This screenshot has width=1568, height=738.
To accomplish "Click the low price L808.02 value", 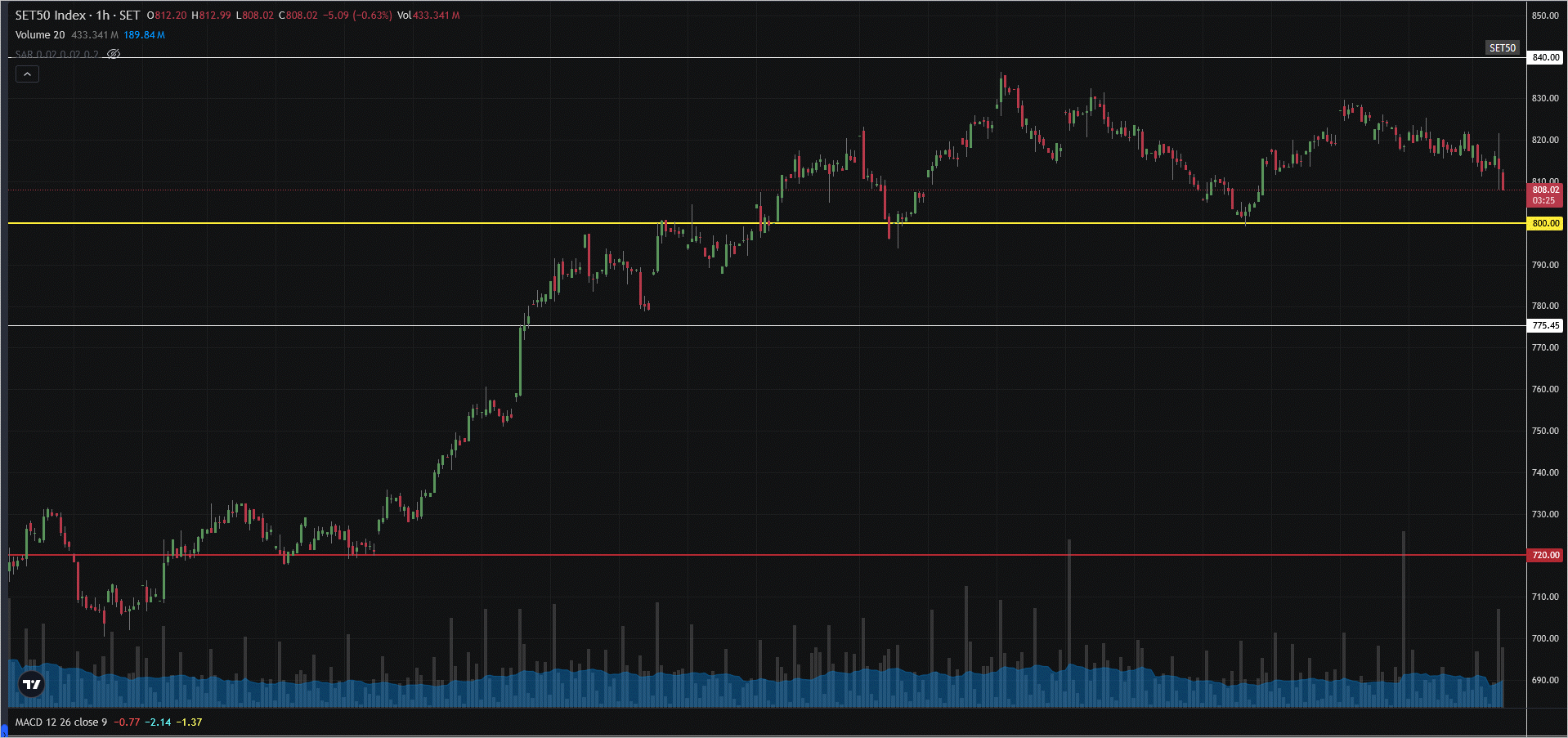I will click(x=255, y=16).
